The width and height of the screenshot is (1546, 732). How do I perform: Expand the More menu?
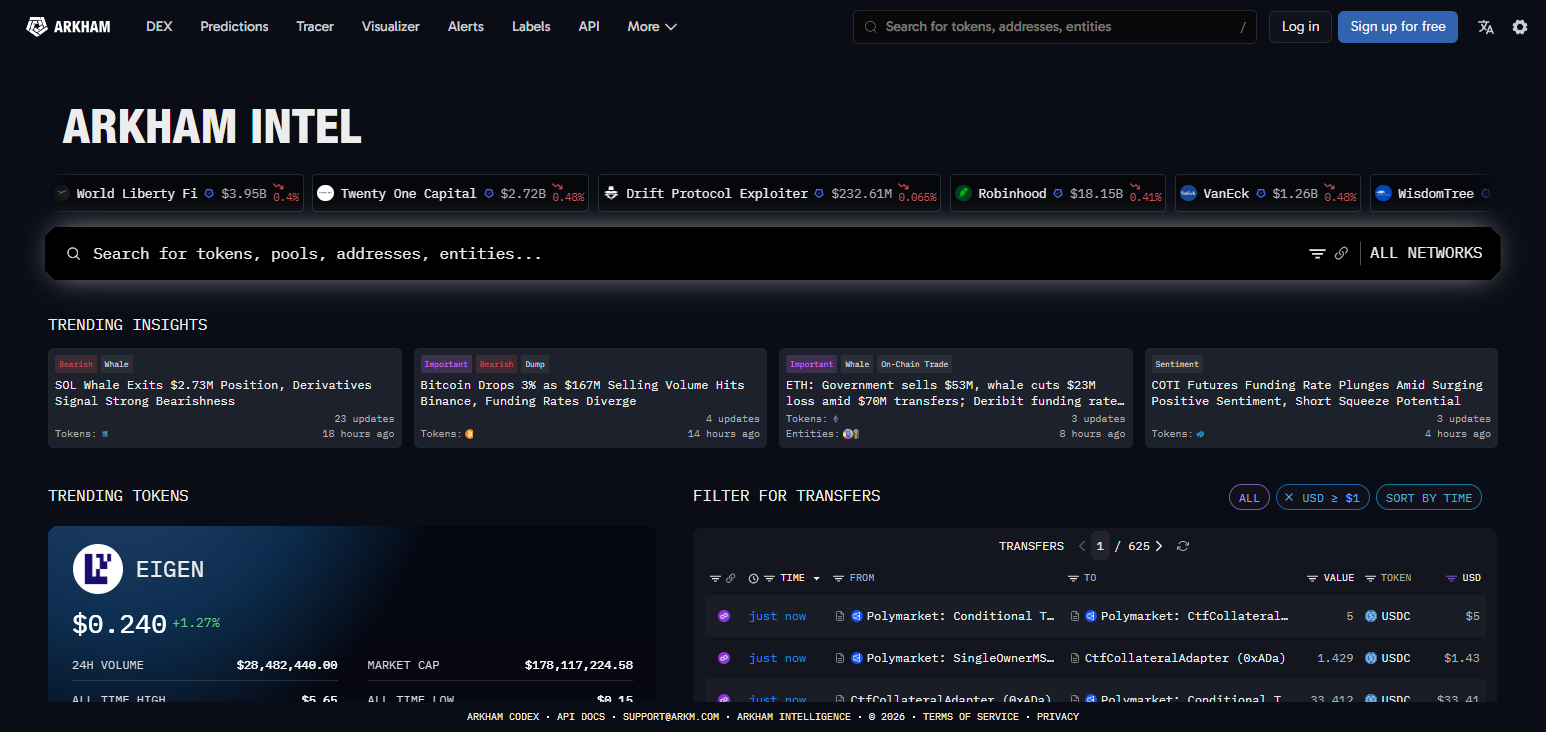[652, 27]
